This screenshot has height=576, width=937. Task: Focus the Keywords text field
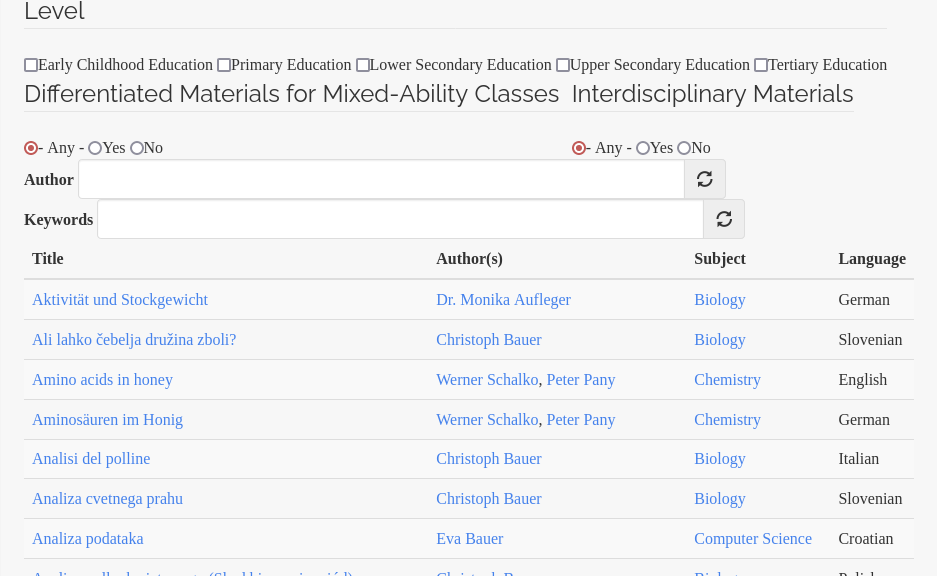pos(400,219)
